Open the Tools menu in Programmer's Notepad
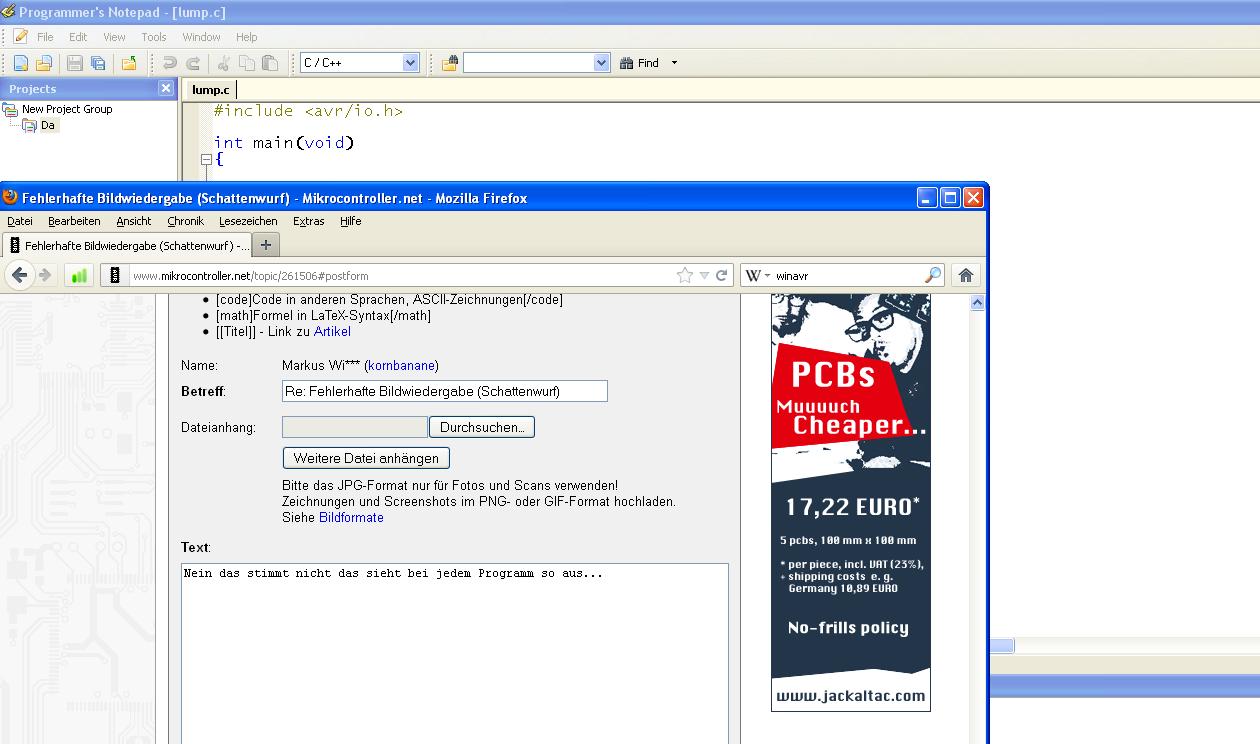The height and width of the screenshot is (744, 1260). [x=154, y=37]
